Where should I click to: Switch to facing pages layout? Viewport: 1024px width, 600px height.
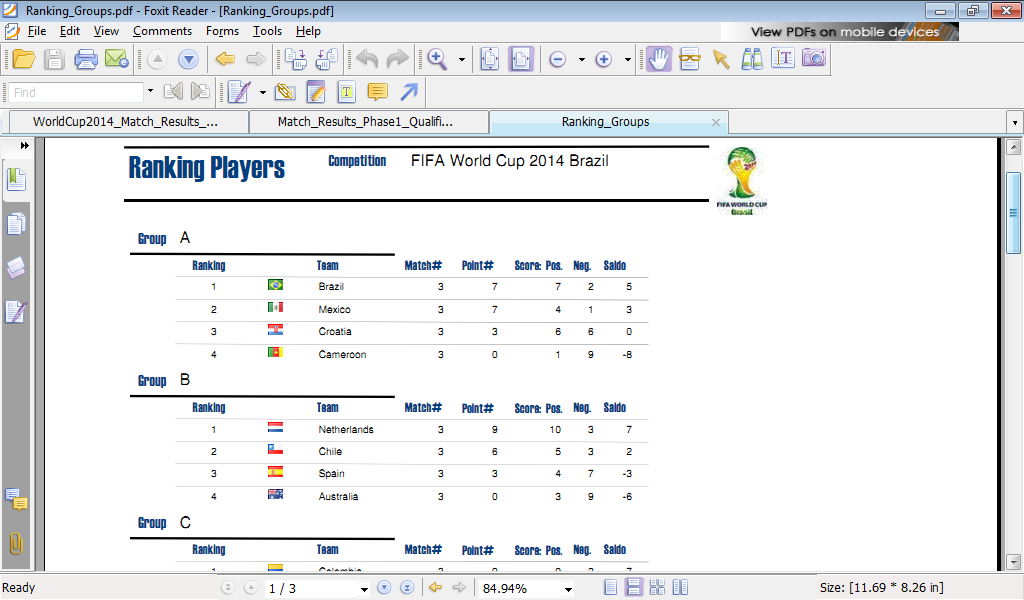click(680, 588)
